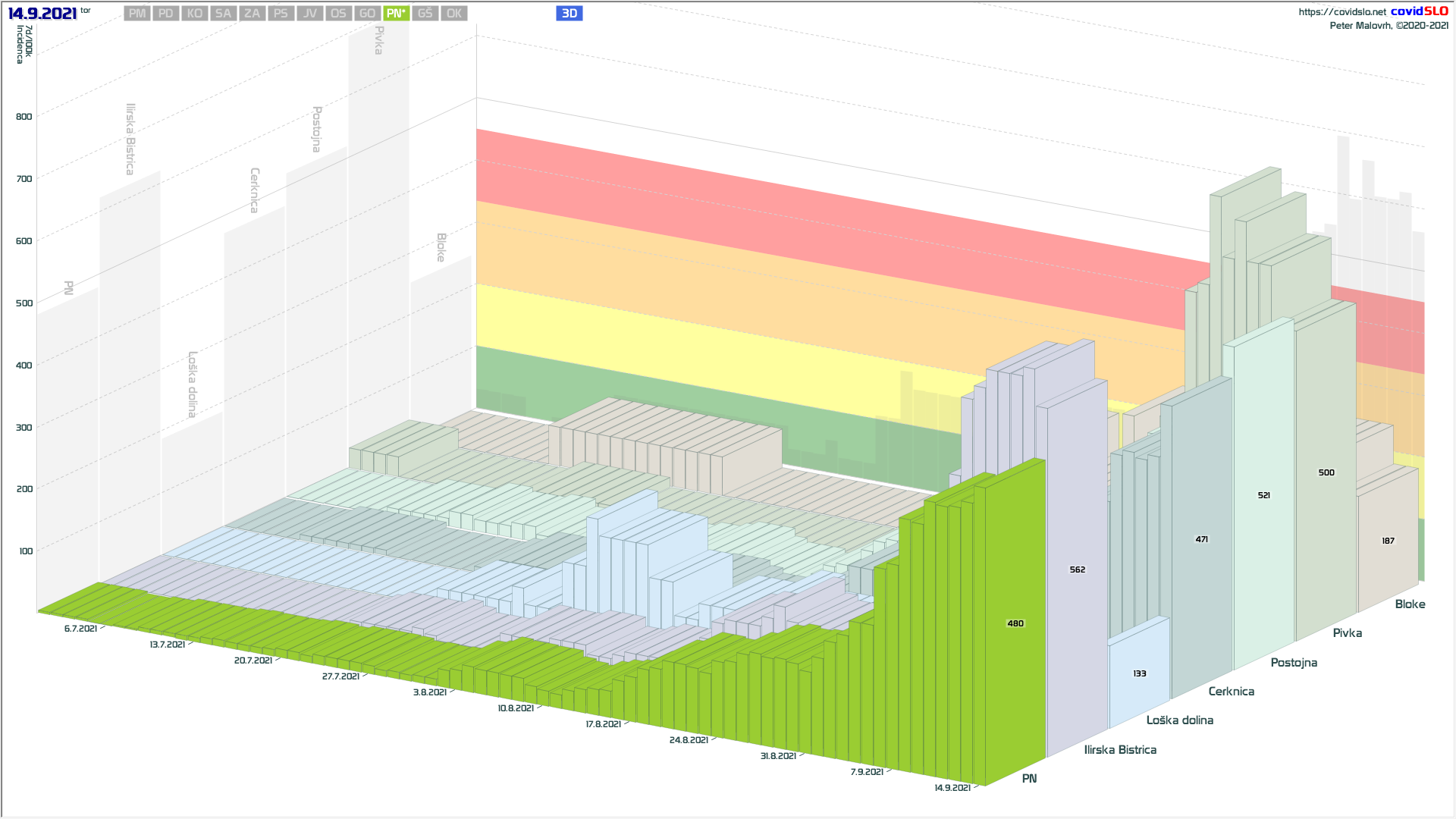Click the Postojna bar labeled 521
This screenshot has width=1456, height=819.
point(1263,495)
